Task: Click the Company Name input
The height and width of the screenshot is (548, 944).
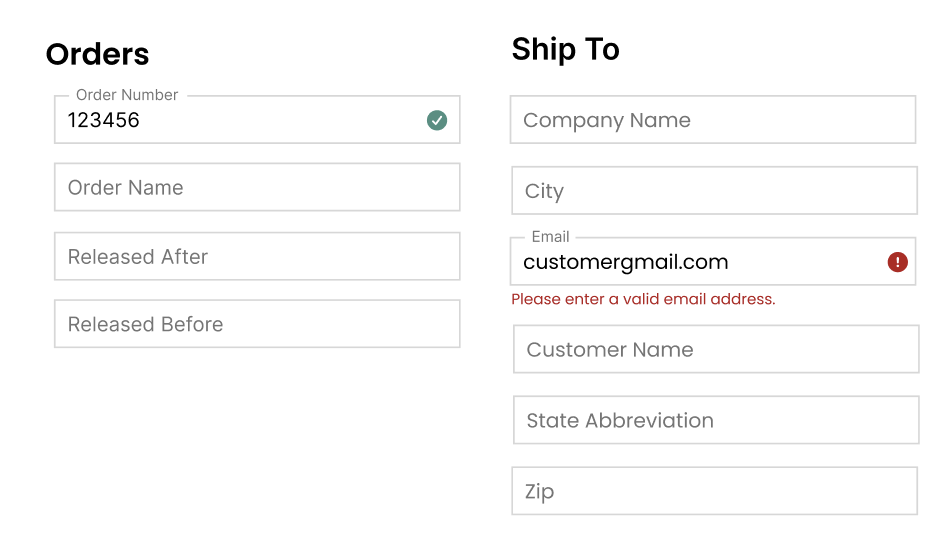Action: (x=713, y=120)
